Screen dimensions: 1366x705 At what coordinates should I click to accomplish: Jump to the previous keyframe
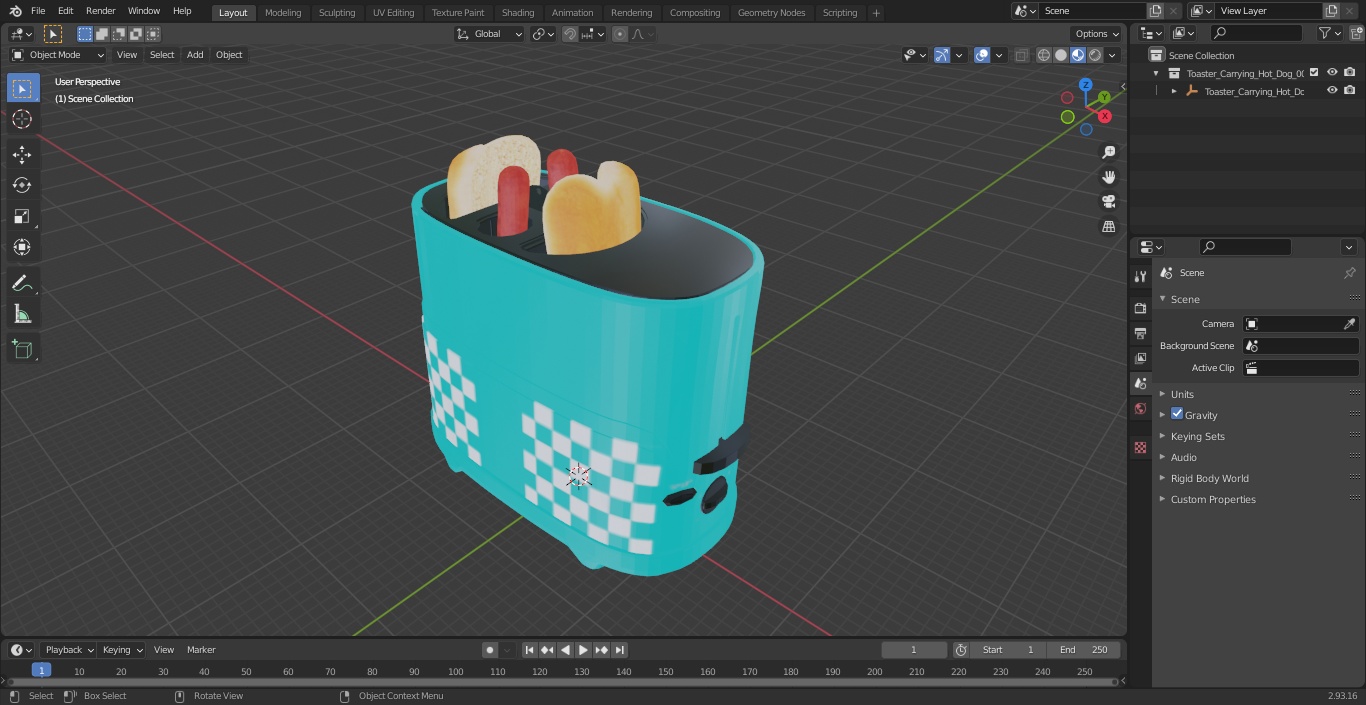coord(547,650)
